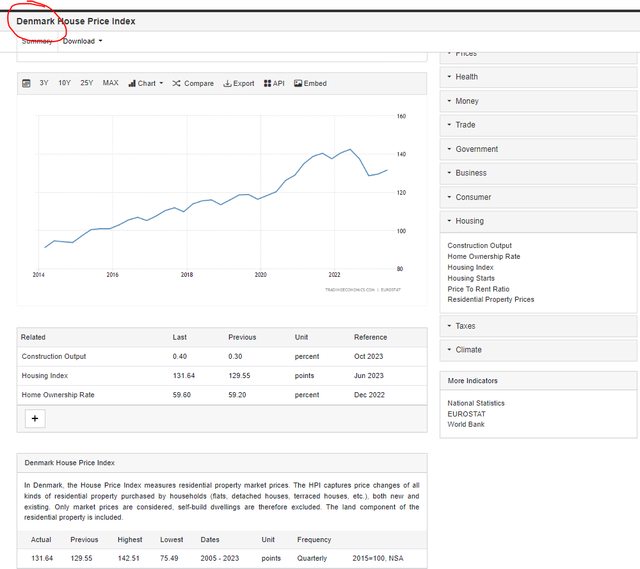Open the World Bank indicators link
Image resolution: width=640 pixels, height=569 pixels.
[x=468, y=424]
